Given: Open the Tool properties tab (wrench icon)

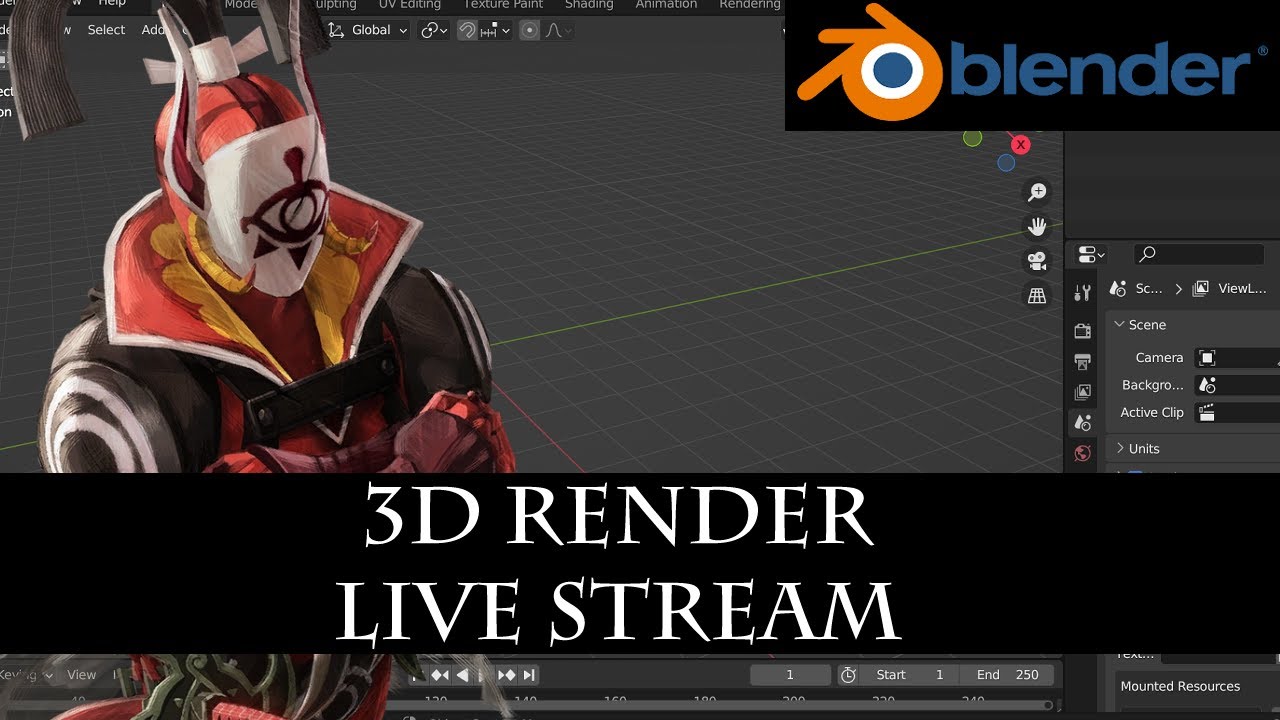Looking at the screenshot, I should pos(1082,293).
